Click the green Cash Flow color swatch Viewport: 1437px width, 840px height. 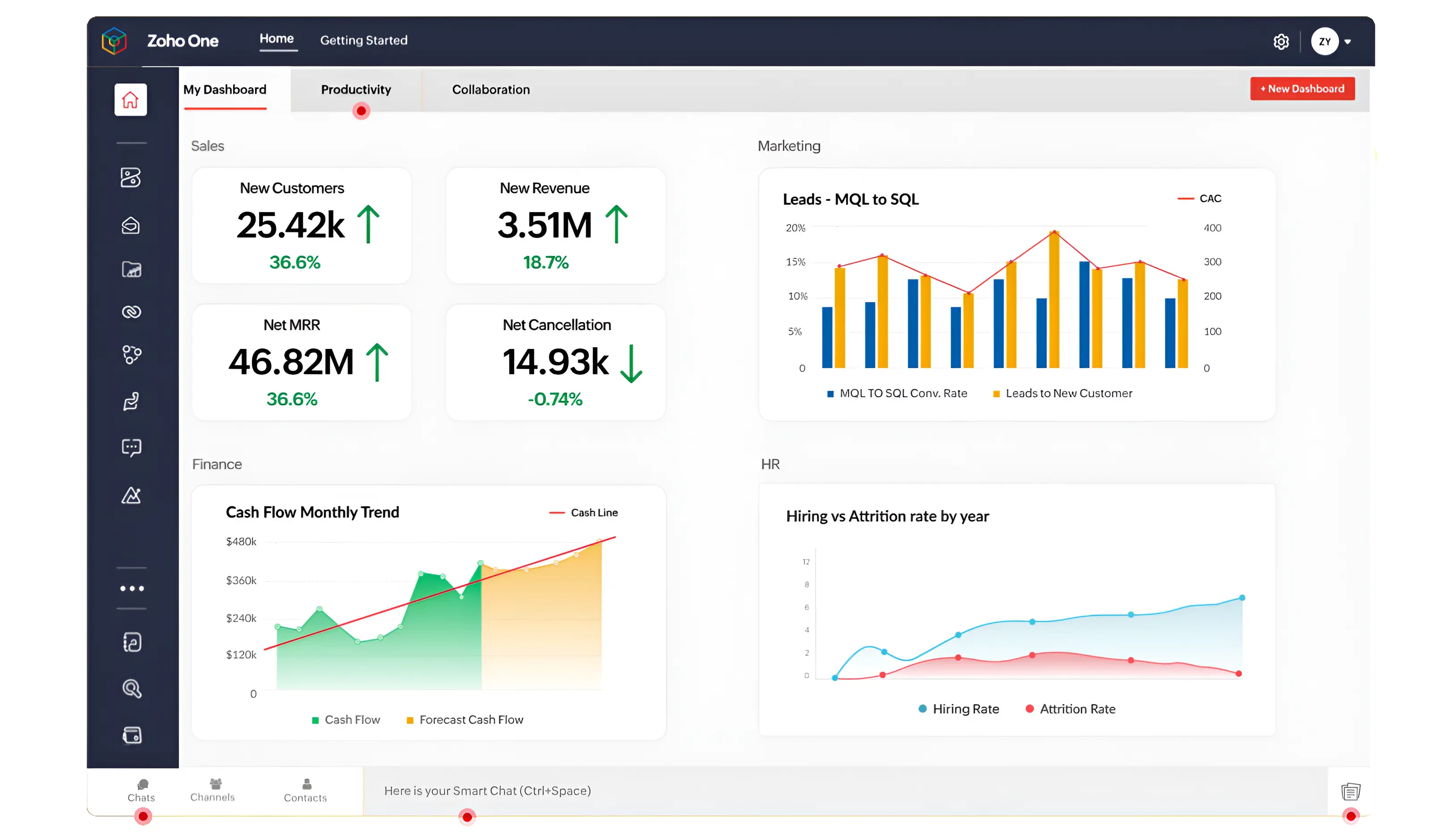(315, 719)
